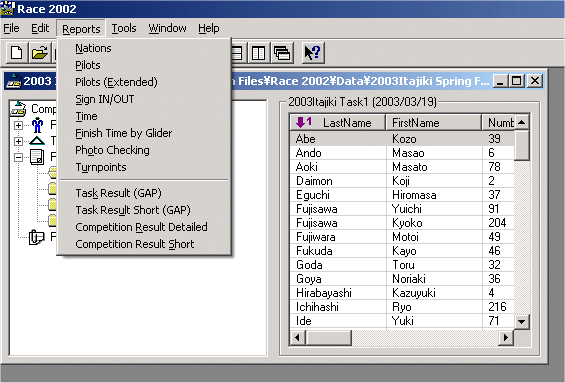Viewport: 565px width, 383px height.
Task: Choose Task Result Short (GAP)
Action: pyautogui.click(x=144, y=210)
